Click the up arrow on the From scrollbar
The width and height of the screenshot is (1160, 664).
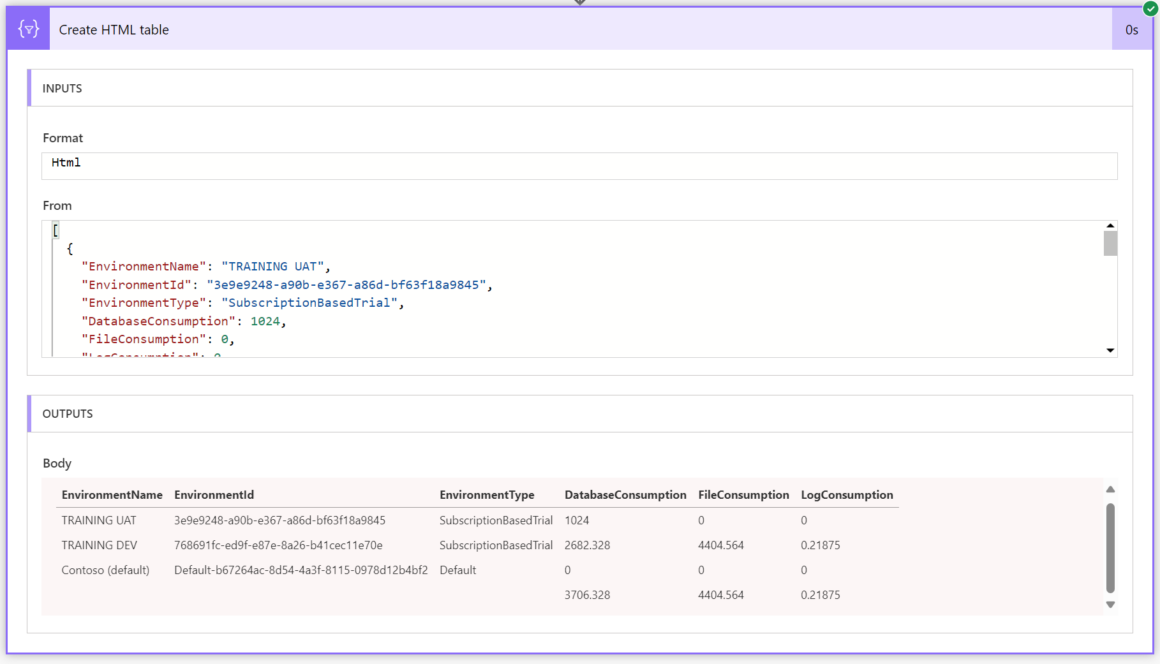1110,225
